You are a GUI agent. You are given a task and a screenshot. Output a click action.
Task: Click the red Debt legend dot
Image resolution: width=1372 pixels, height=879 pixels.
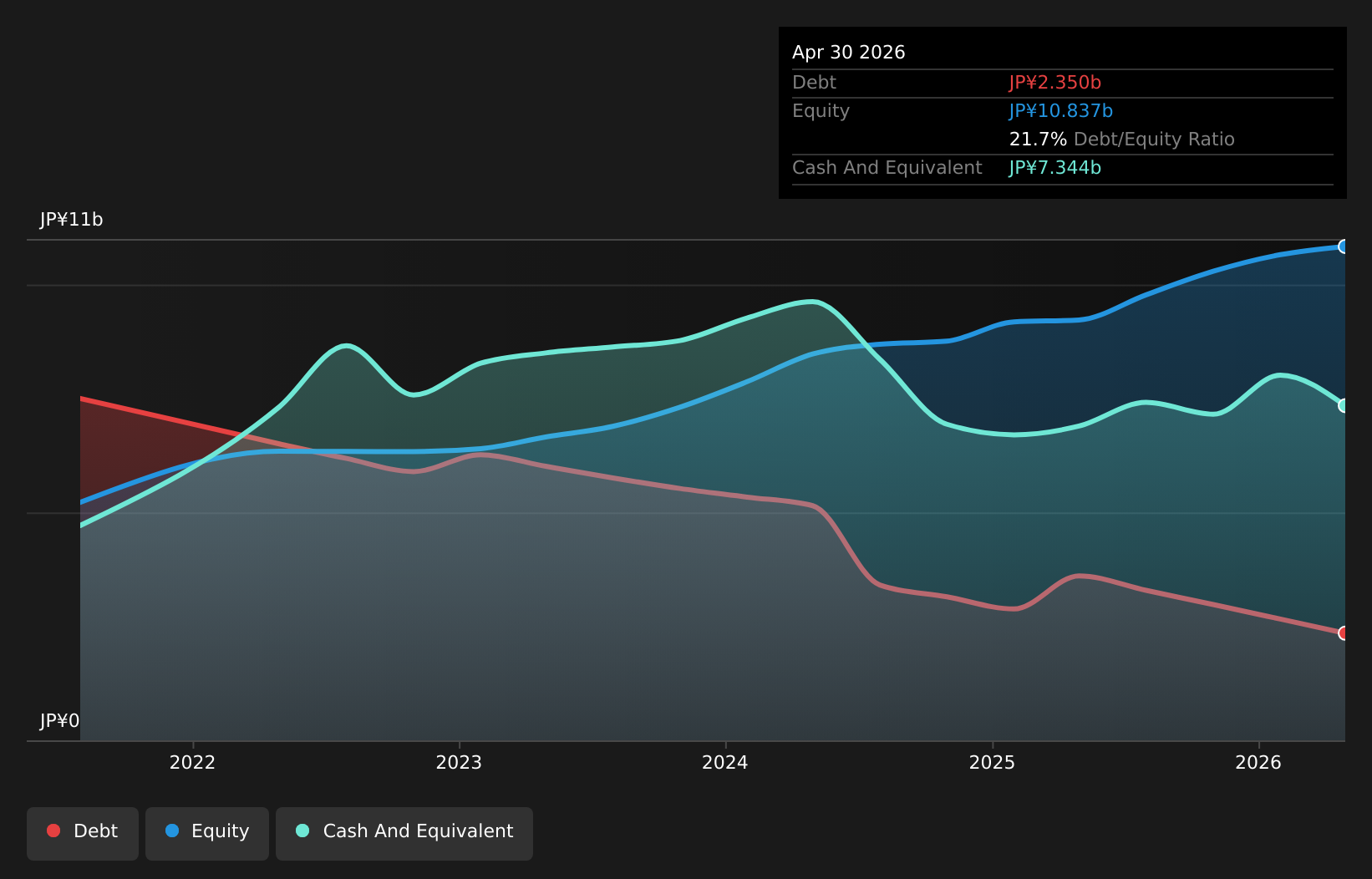pos(53,831)
